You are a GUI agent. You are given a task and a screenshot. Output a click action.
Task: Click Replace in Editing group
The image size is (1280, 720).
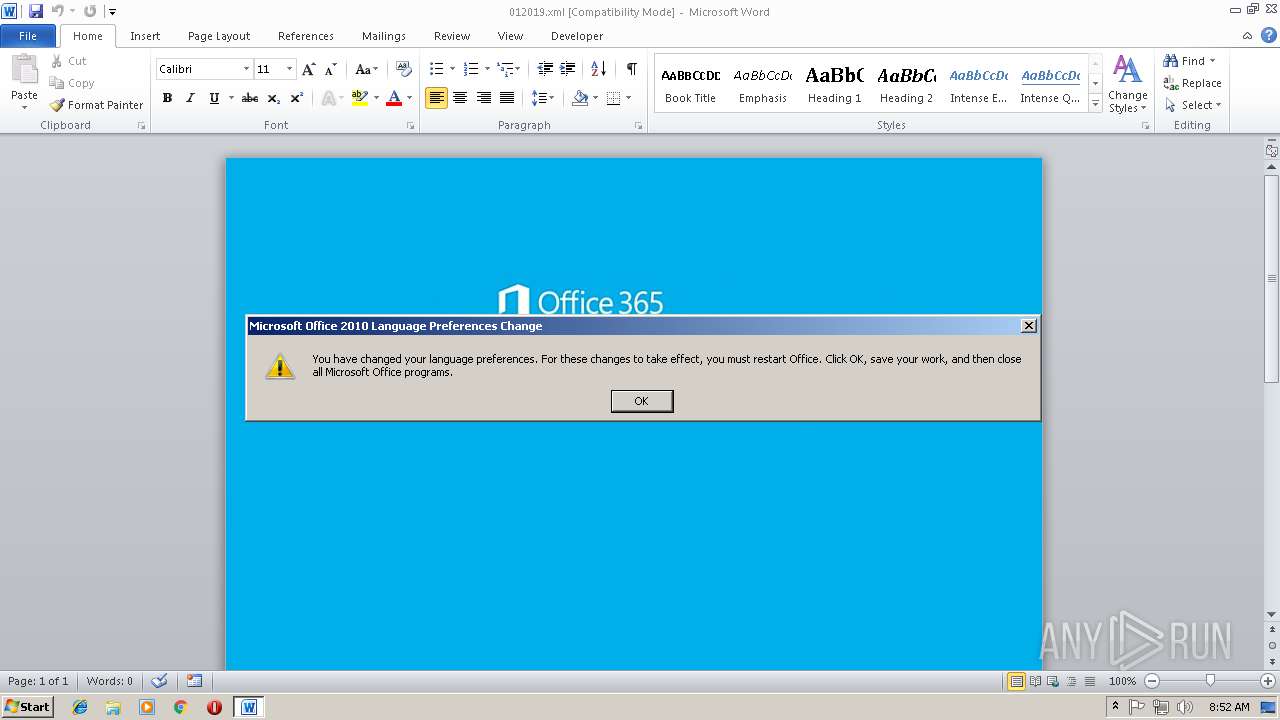point(1193,83)
